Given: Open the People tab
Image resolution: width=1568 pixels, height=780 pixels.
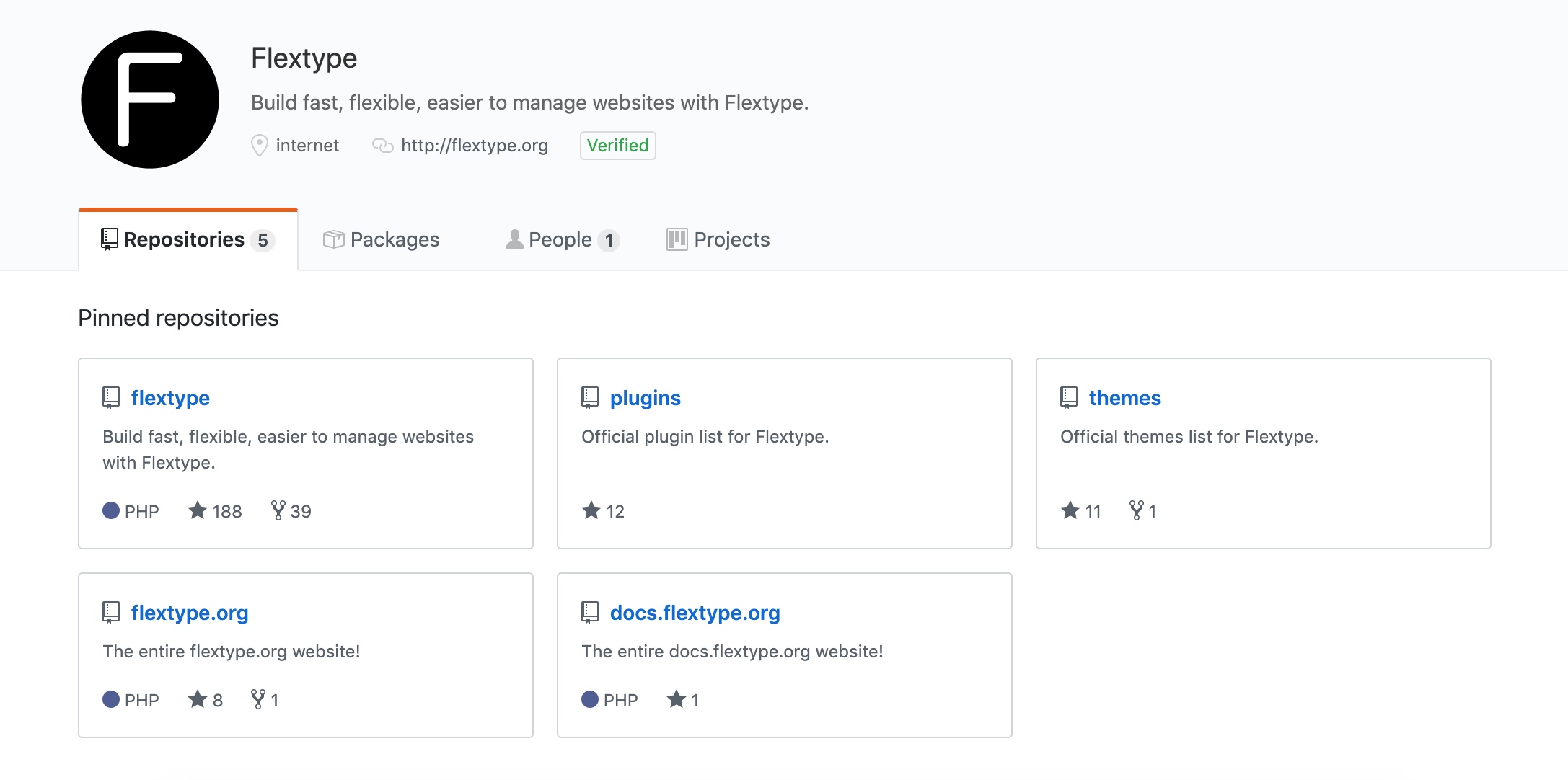Looking at the screenshot, I should [563, 240].
